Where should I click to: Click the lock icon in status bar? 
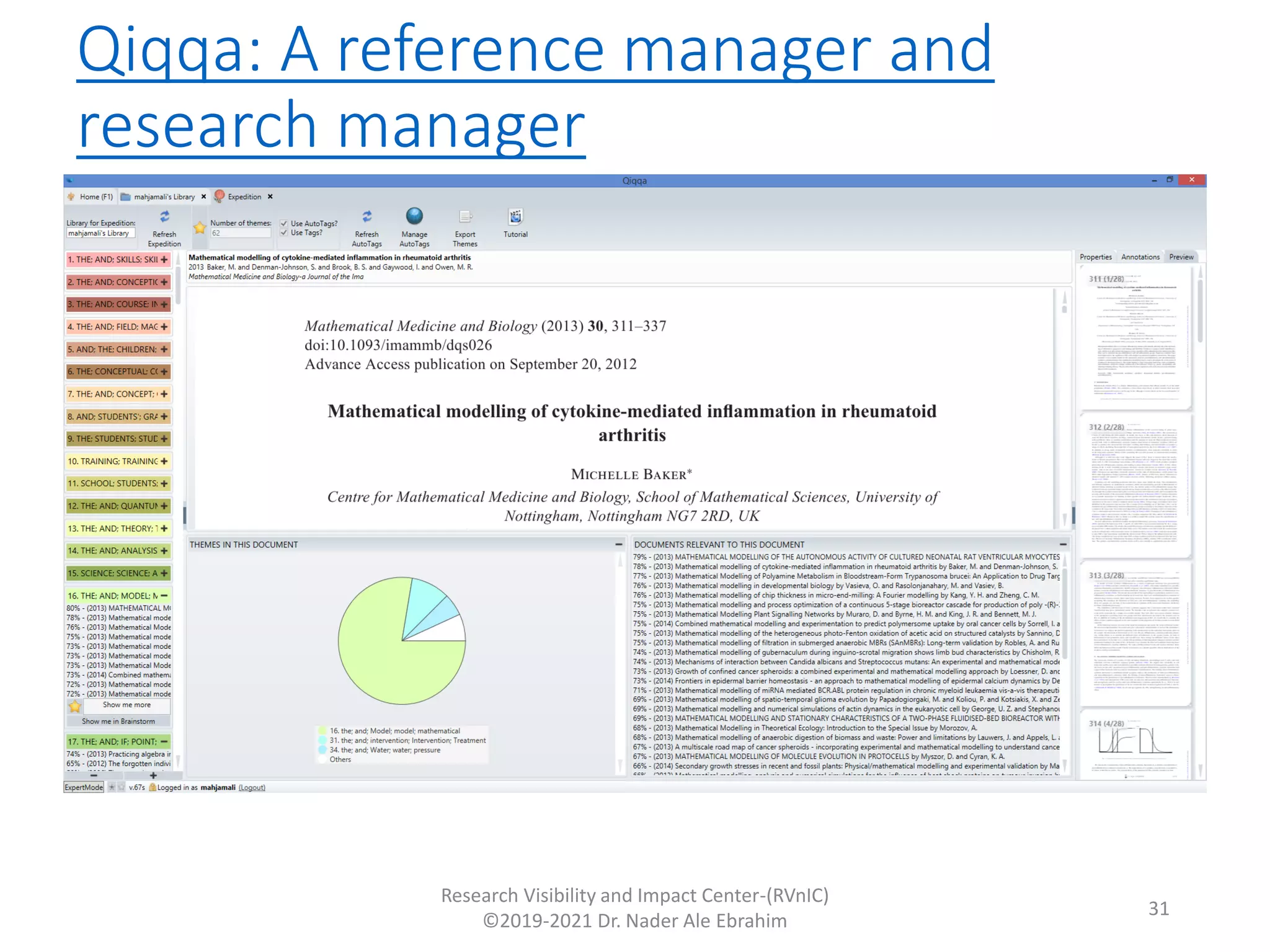click(x=152, y=787)
